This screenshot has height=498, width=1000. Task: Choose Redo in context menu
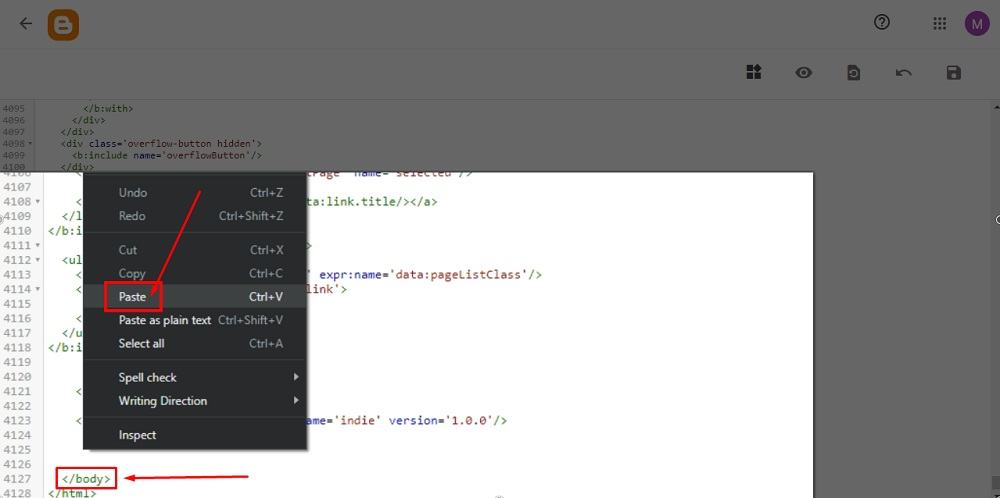[195, 216]
